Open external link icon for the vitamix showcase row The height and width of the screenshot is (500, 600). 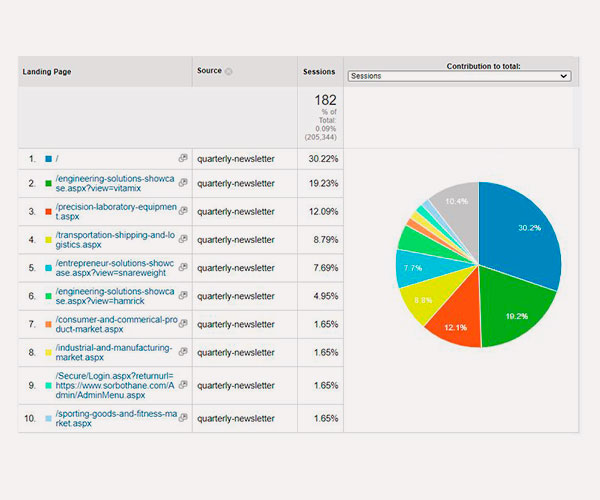[x=183, y=182]
